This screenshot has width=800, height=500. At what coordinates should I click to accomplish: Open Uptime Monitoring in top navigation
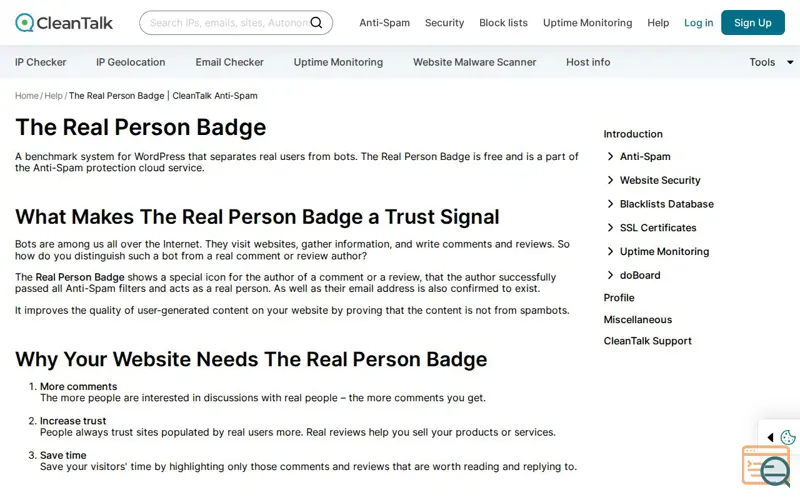(587, 23)
